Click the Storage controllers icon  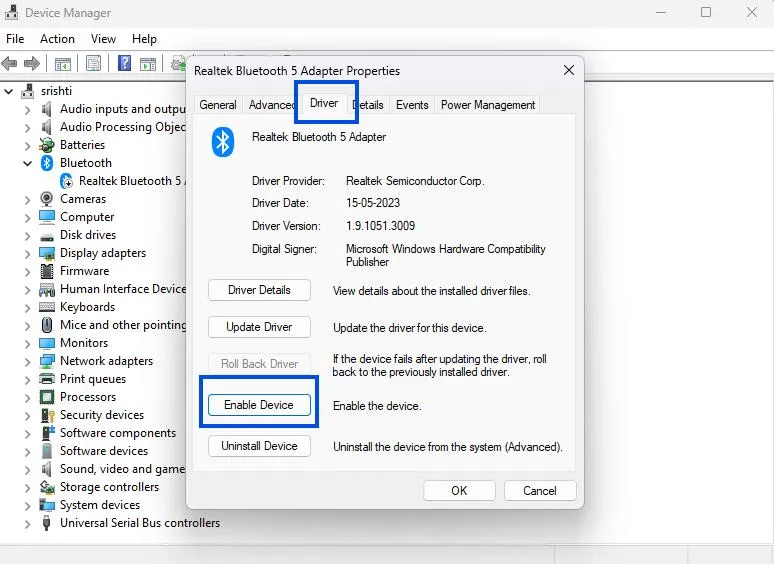click(x=47, y=487)
